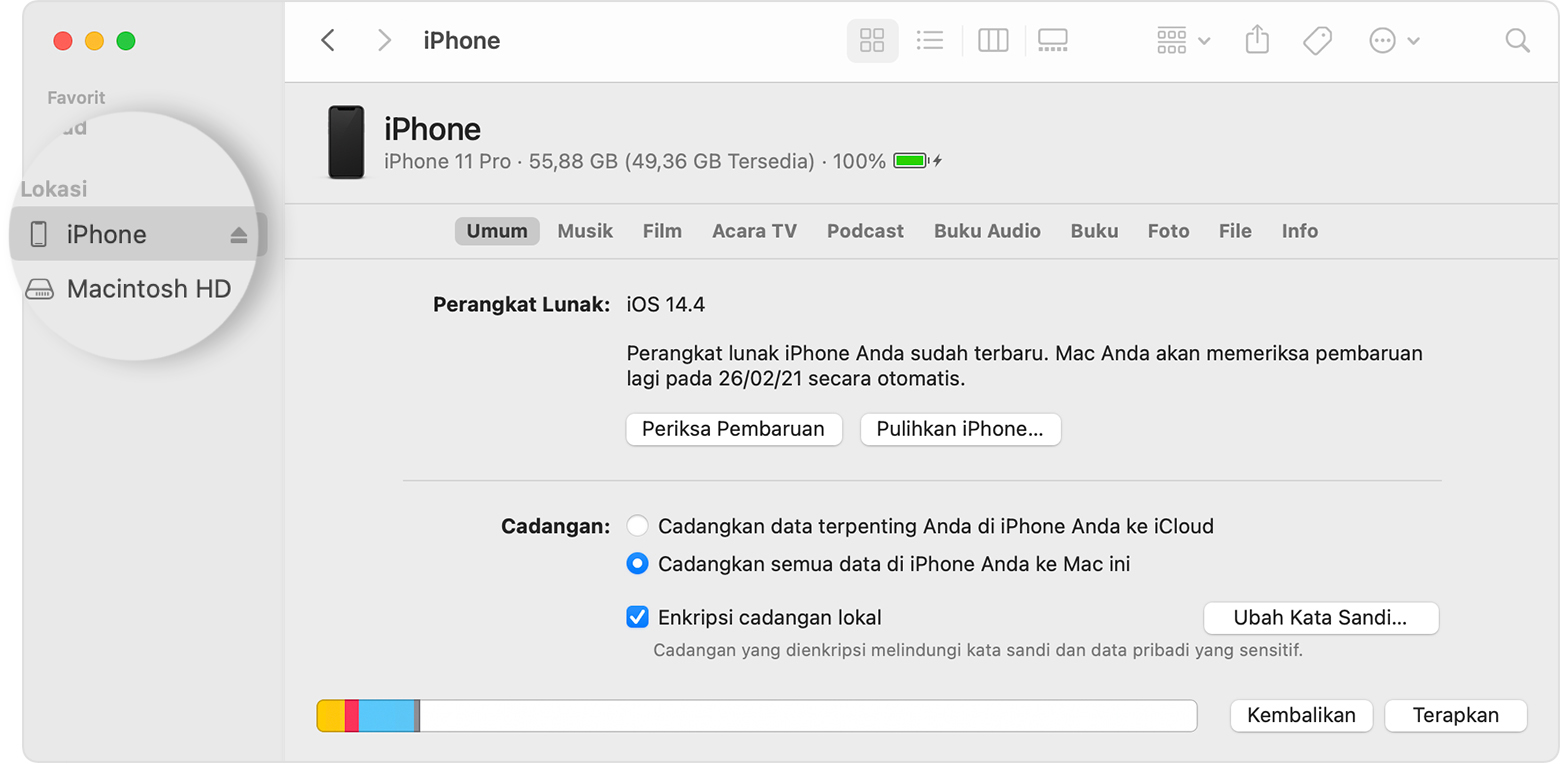
Task: Click the gray segment of storage bar
Action: (417, 716)
